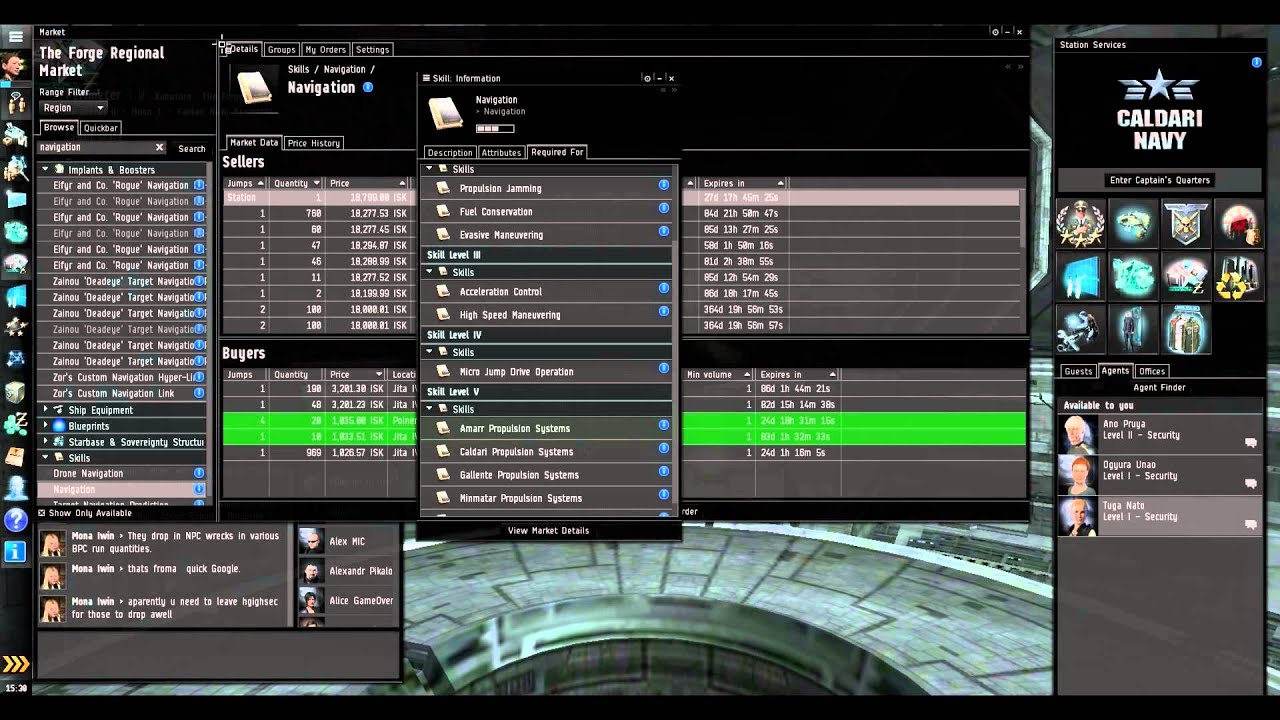The height and width of the screenshot is (720, 1280).
Task: Open the character portrait in the Neocom
Action: click(15, 66)
